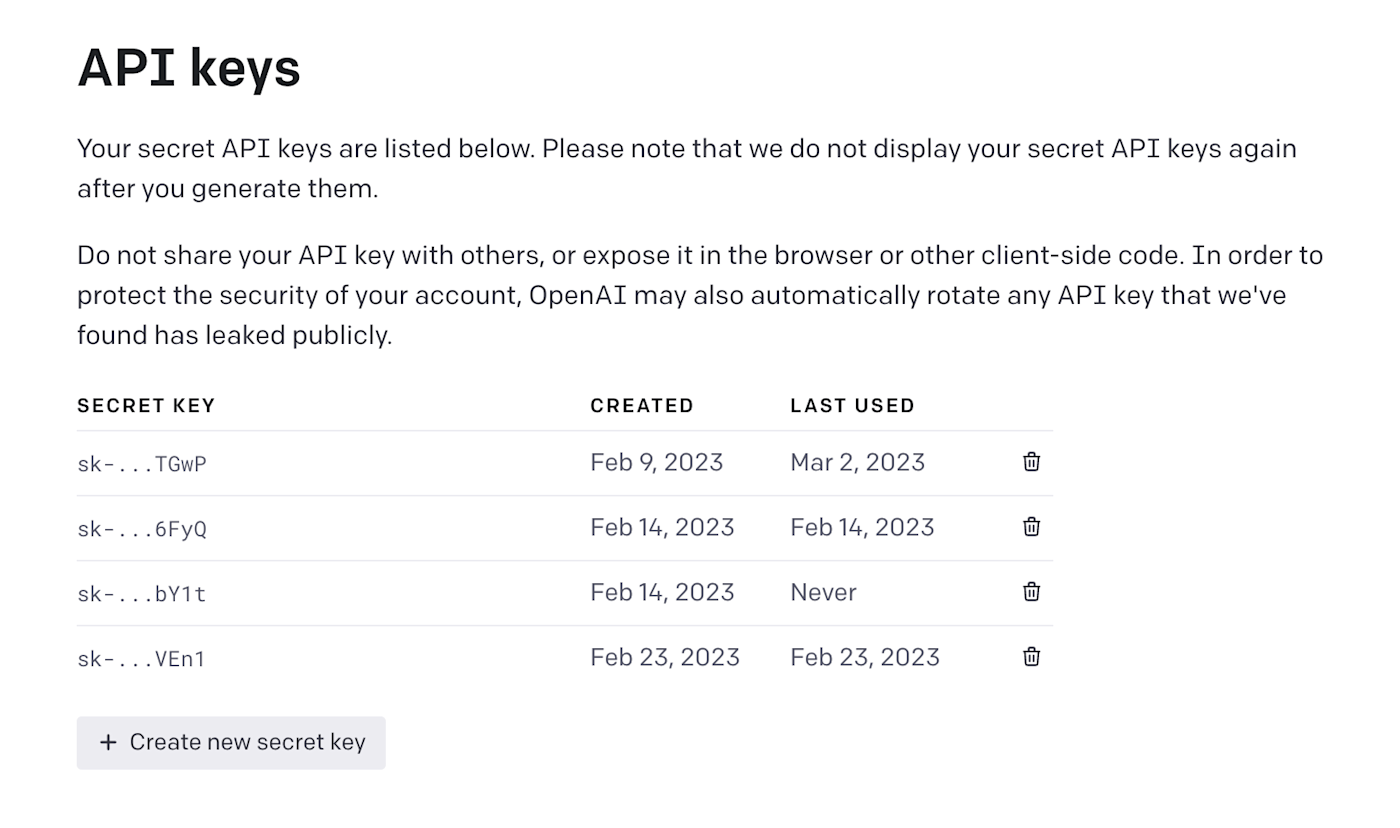Click created date of the bY1t key

[662, 592]
